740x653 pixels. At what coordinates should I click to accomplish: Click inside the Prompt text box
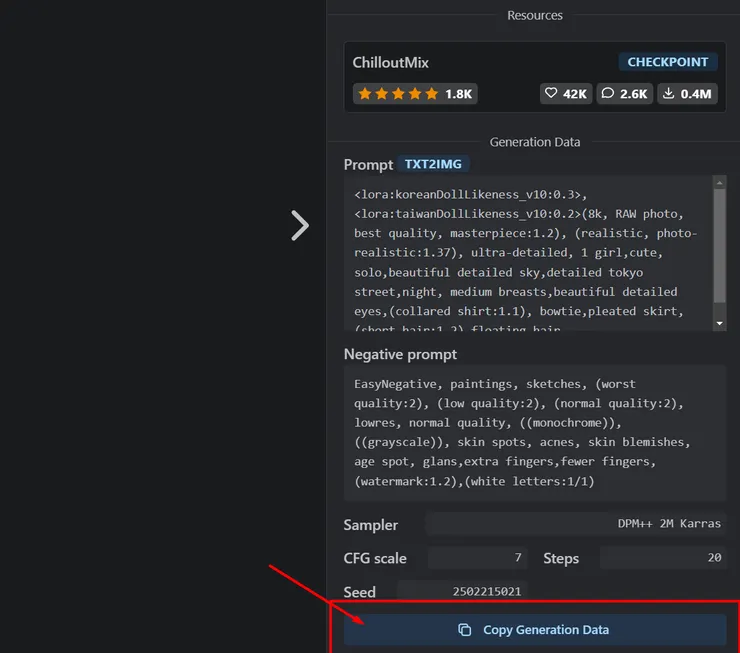(528, 253)
